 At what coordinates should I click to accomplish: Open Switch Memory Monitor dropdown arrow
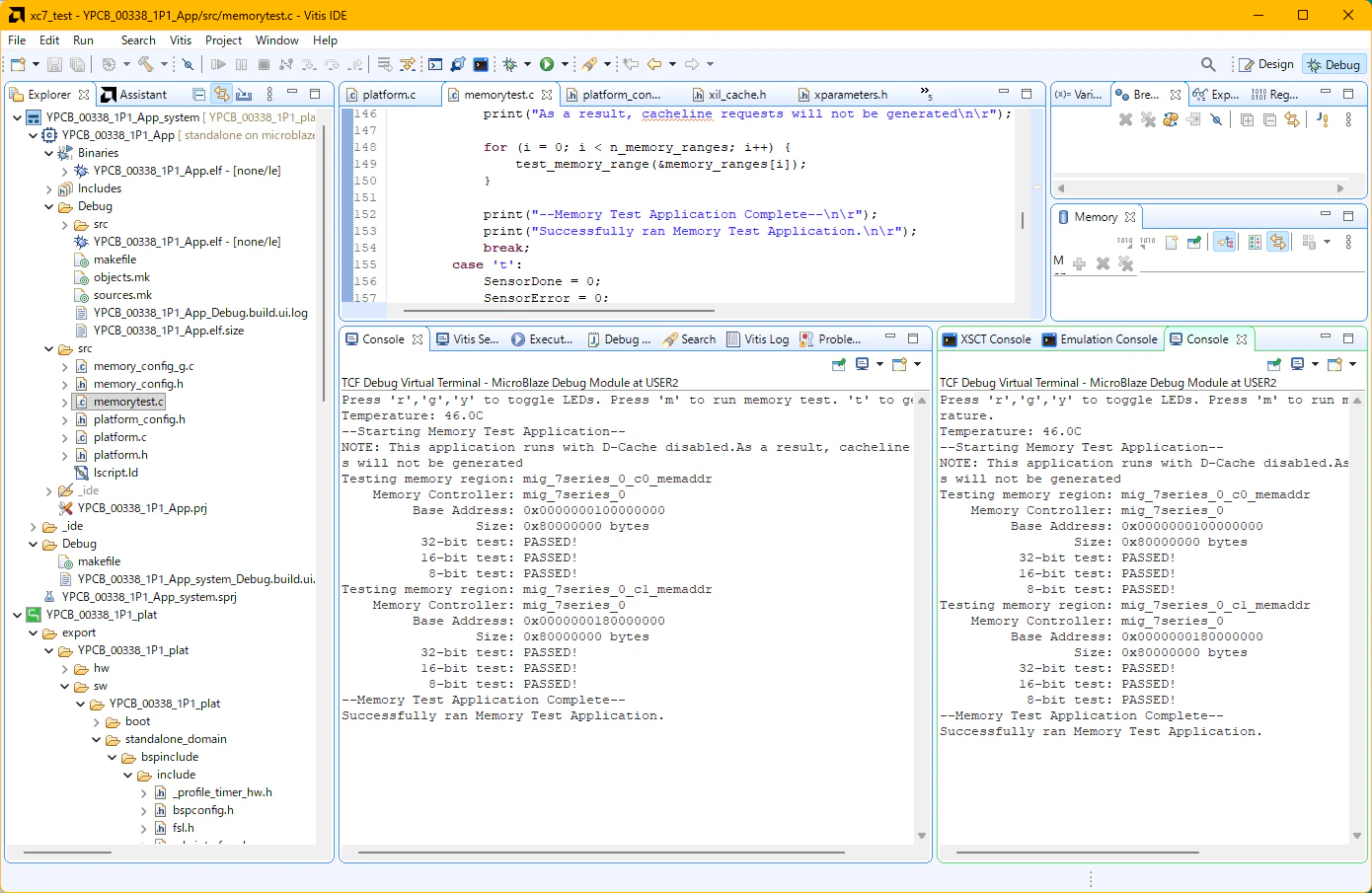coord(1327,242)
